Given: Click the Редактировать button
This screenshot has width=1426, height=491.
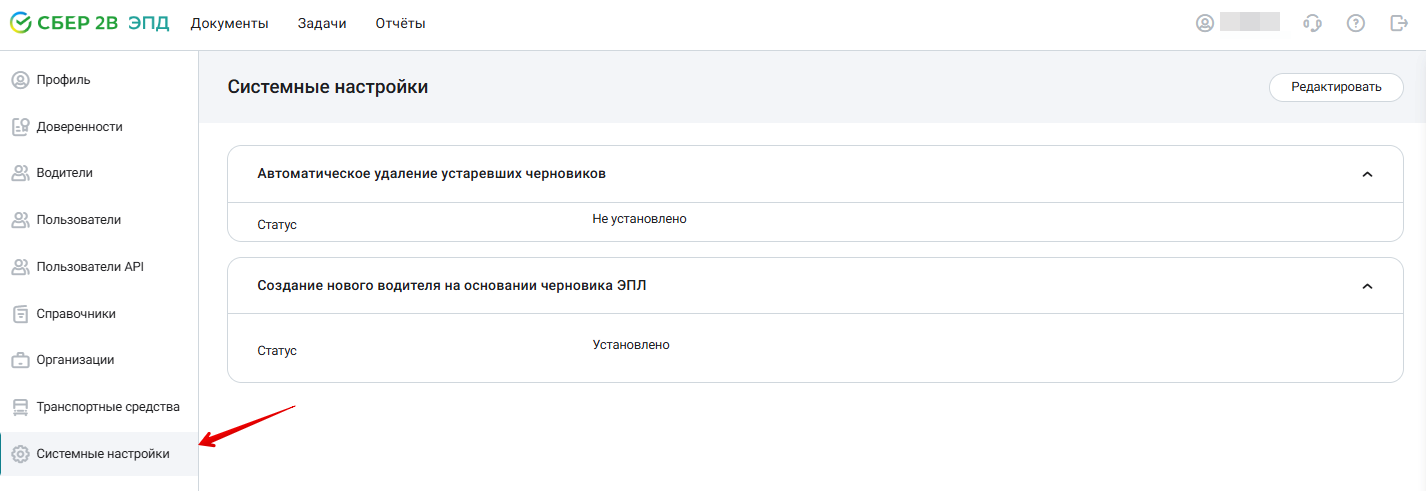Looking at the screenshot, I should click(1336, 87).
